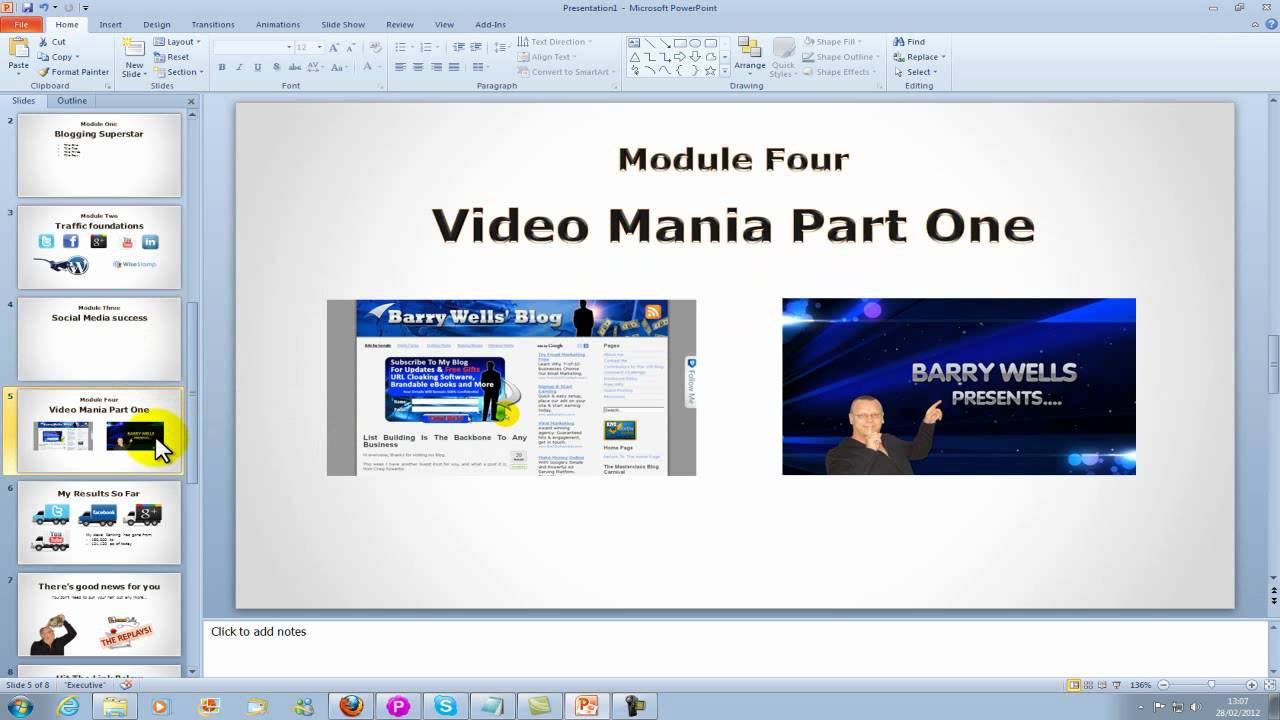1280x720 pixels.
Task: Click the Windows Start orb
Action: (20, 706)
